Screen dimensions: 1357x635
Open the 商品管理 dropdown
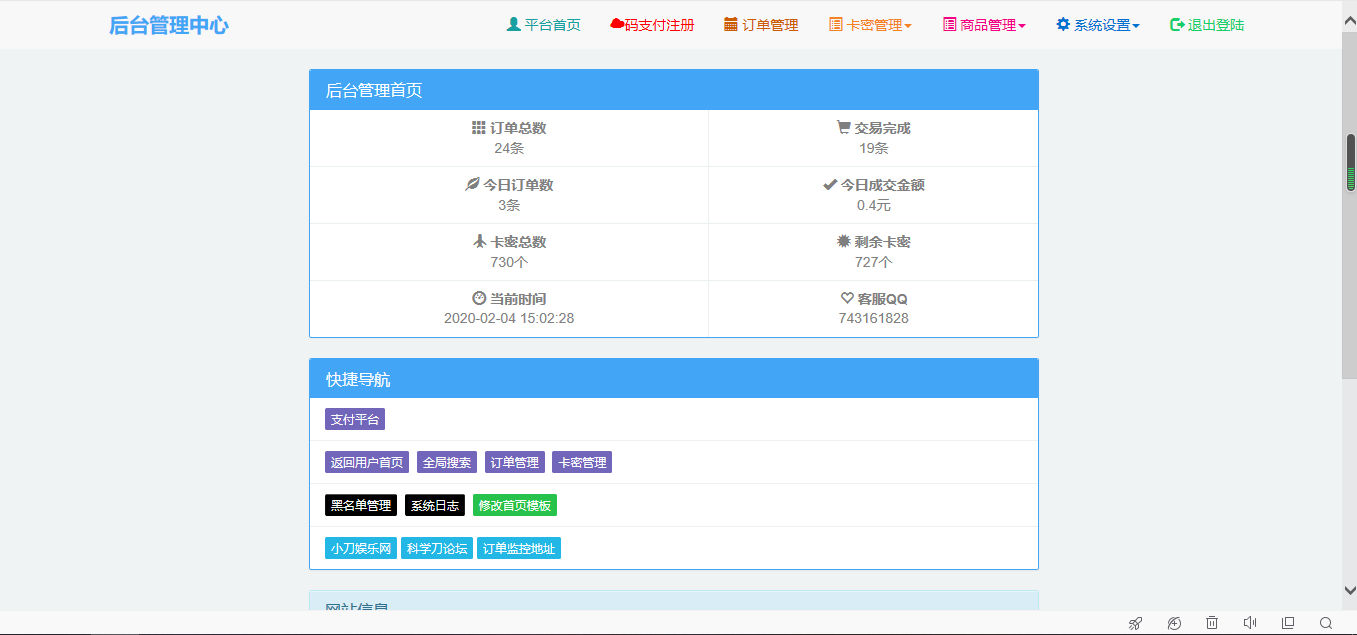[982, 25]
